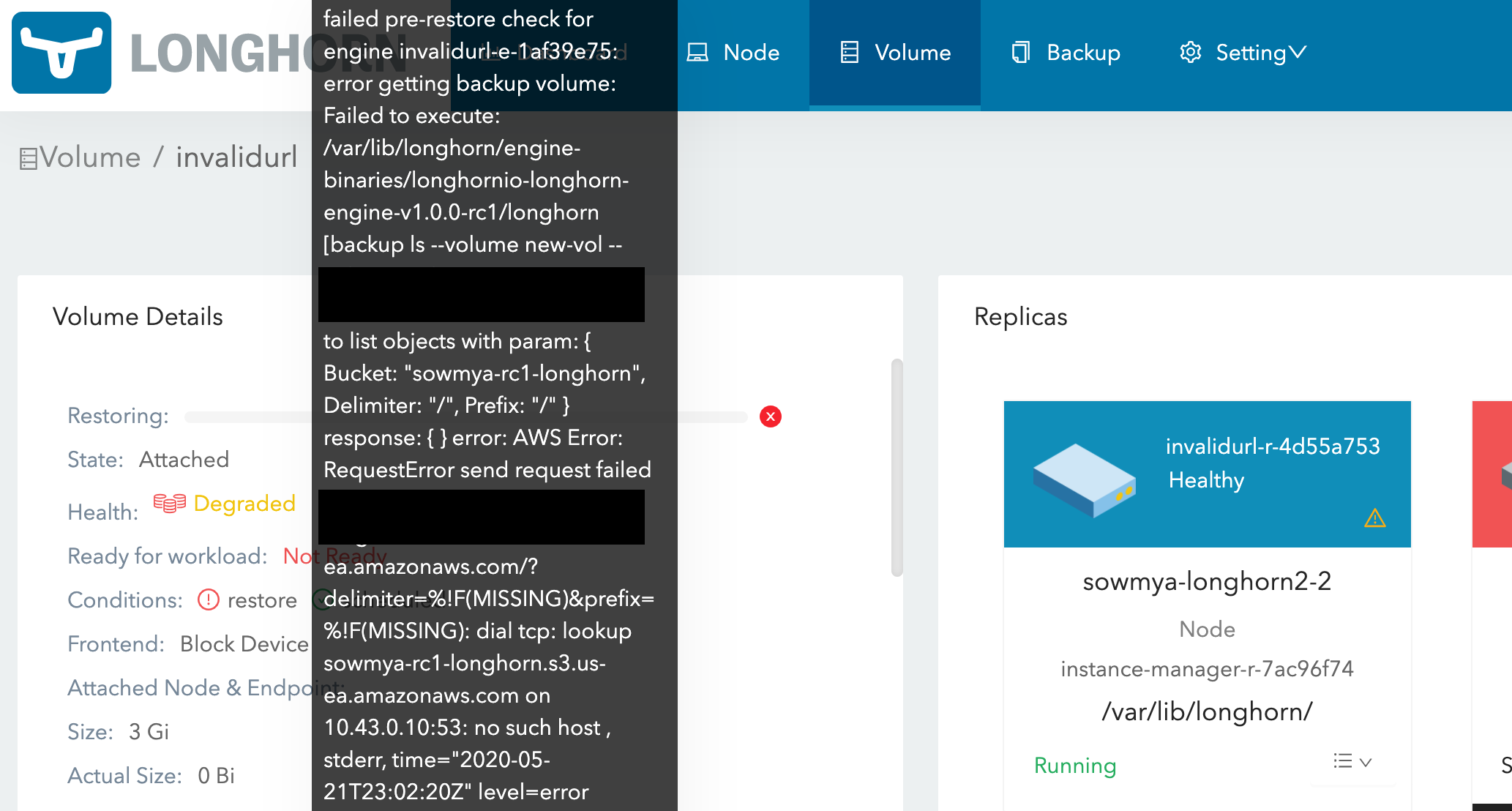Click the blue replica disk image
This screenshot has height=811, width=1512.
click(1084, 480)
